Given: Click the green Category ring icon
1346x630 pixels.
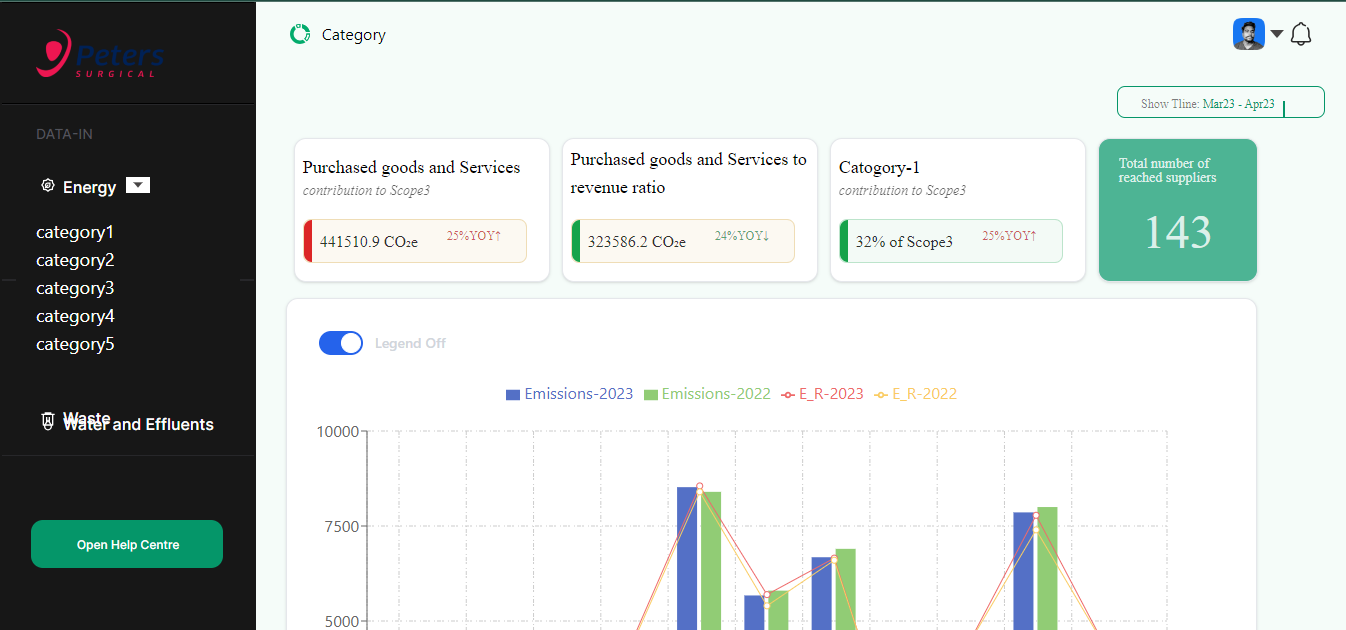Looking at the screenshot, I should click(x=300, y=34).
